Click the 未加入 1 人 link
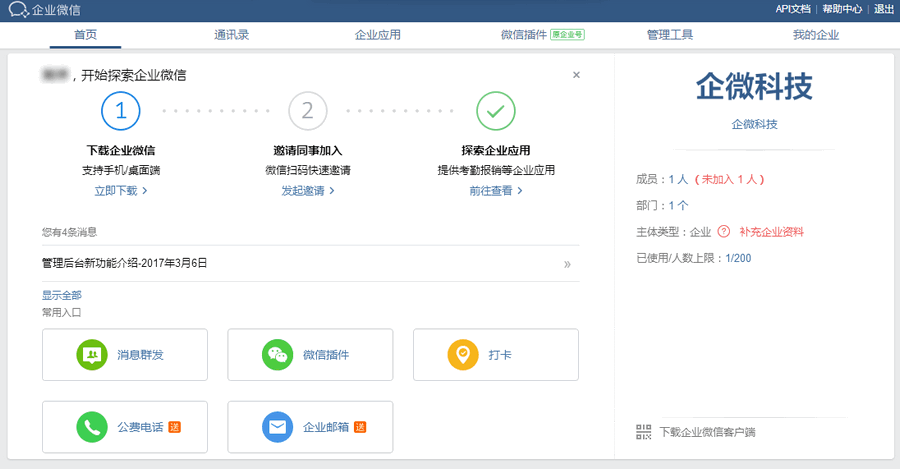900x469 pixels. [x=730, y=179]
